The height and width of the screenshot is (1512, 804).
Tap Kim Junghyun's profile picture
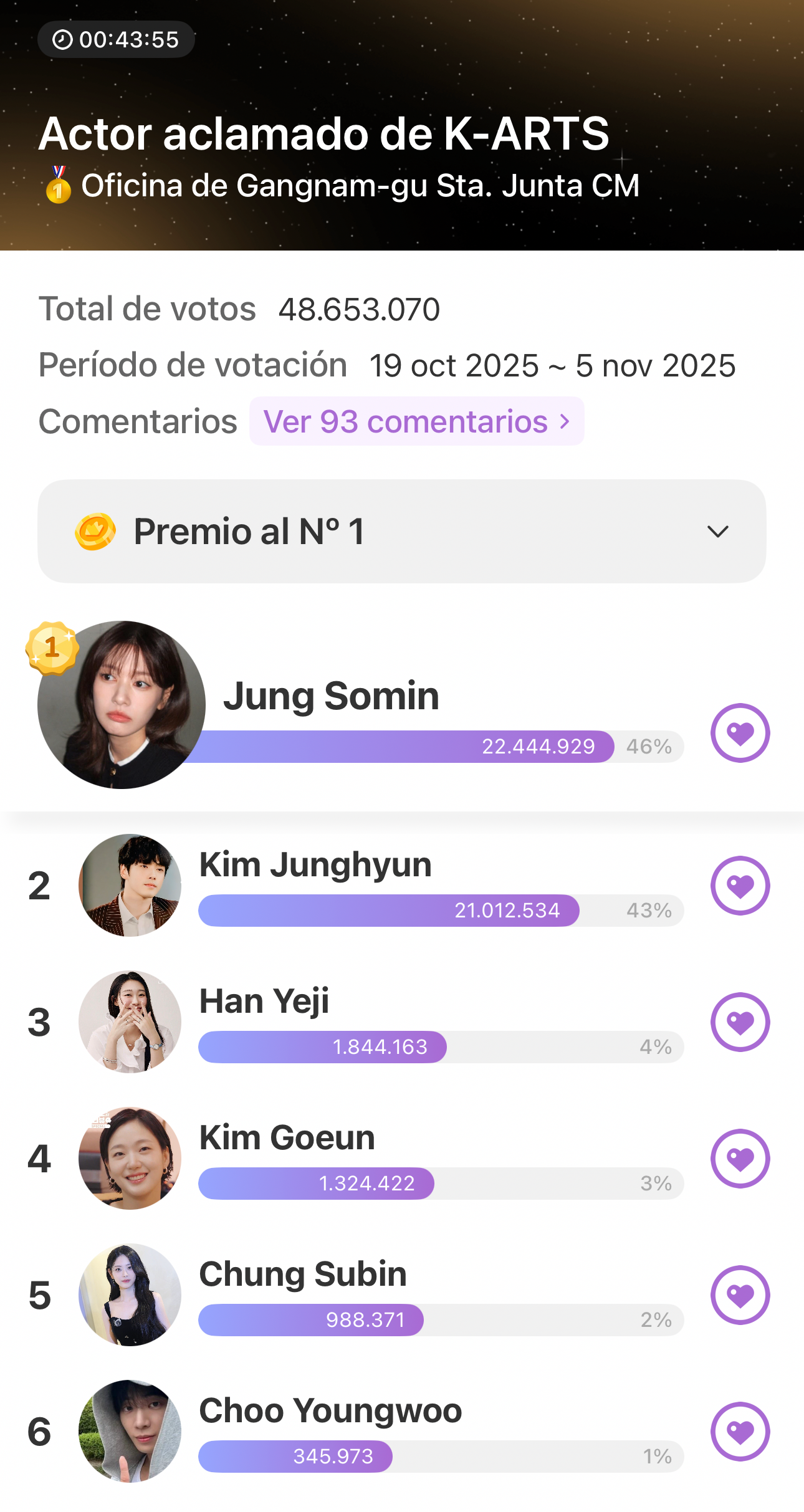click(130, 886)
